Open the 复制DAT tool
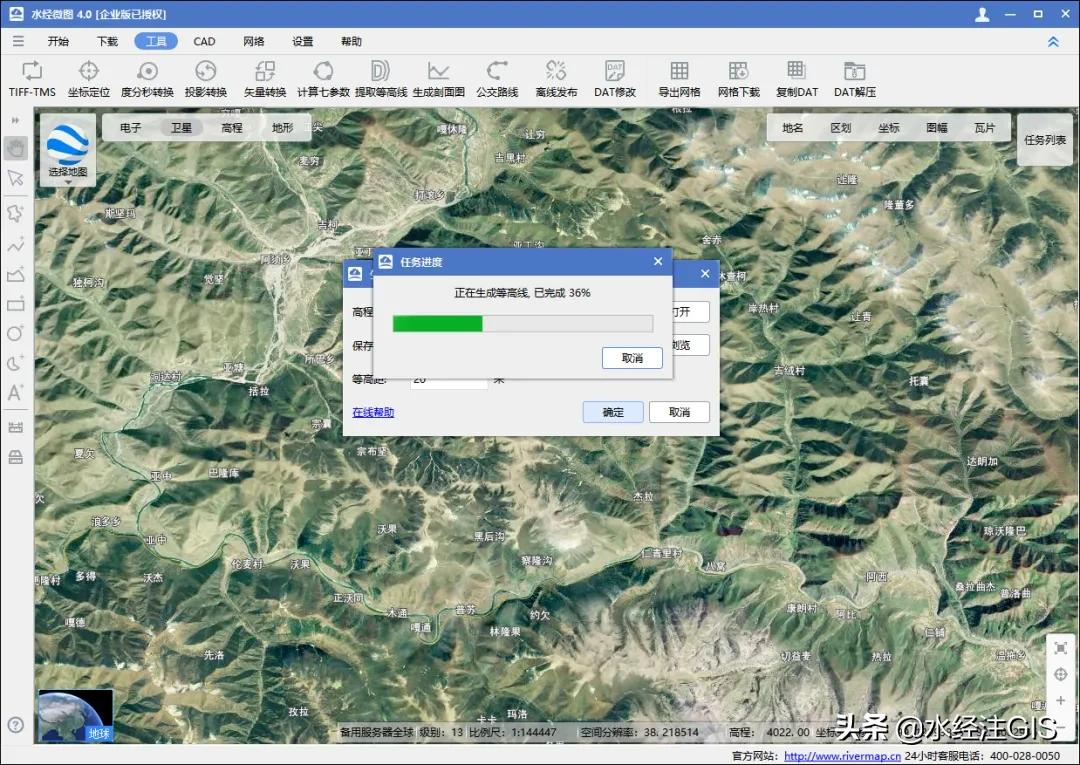 tap(797, 78)
